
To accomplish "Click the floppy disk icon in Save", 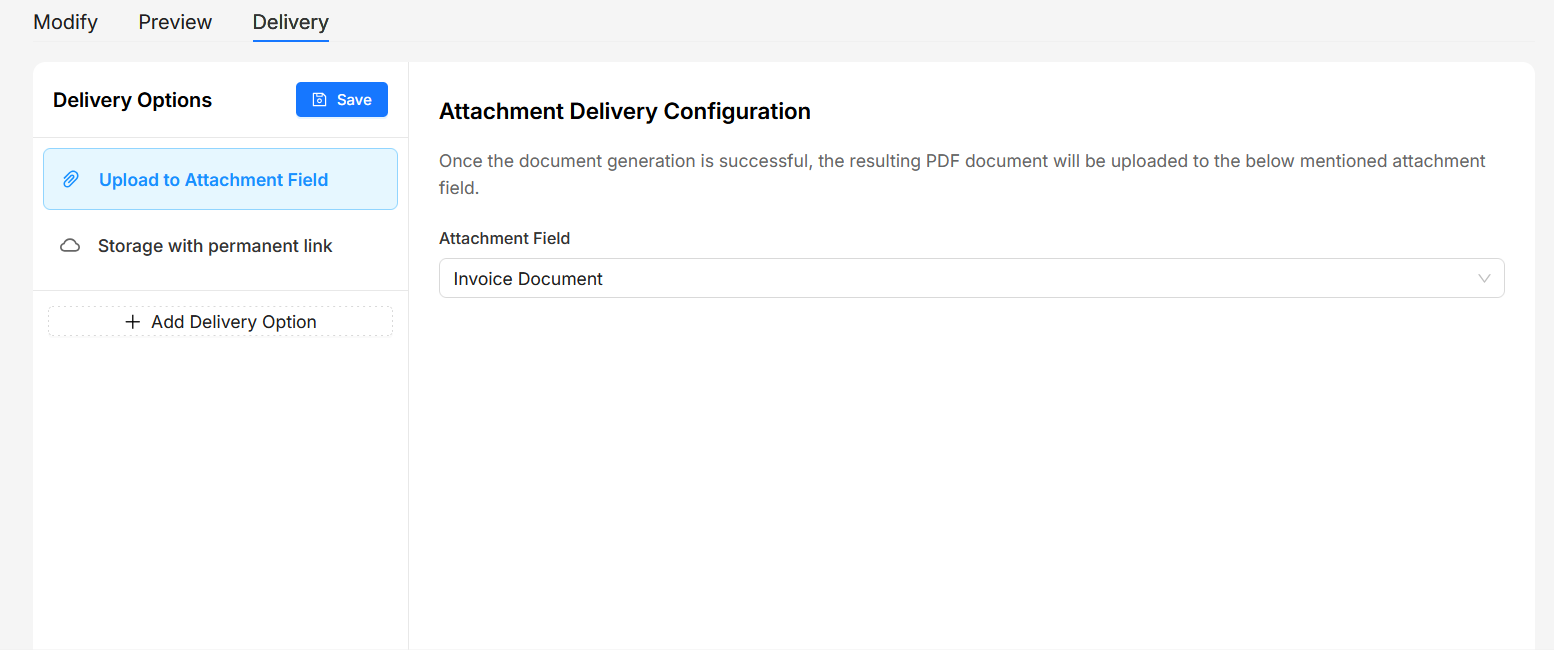I will click(320, 100).
